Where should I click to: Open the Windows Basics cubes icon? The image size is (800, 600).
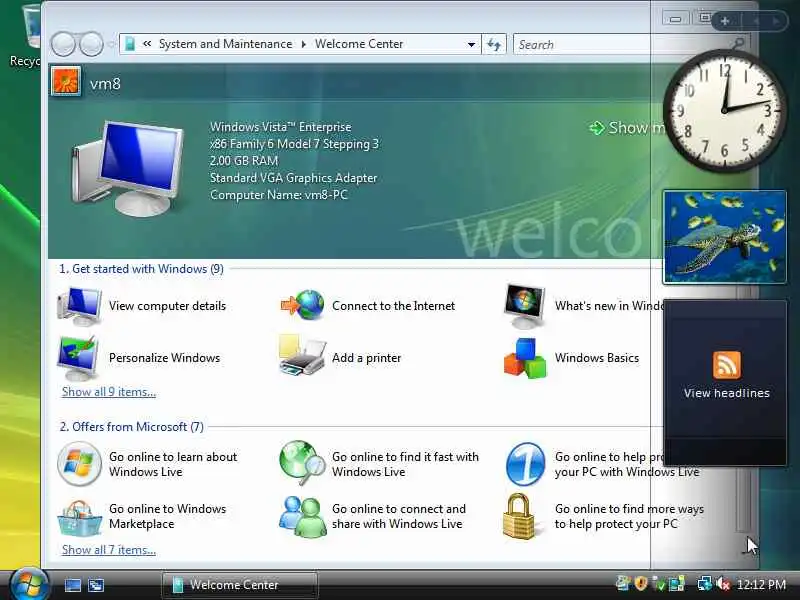pos(525,358)
